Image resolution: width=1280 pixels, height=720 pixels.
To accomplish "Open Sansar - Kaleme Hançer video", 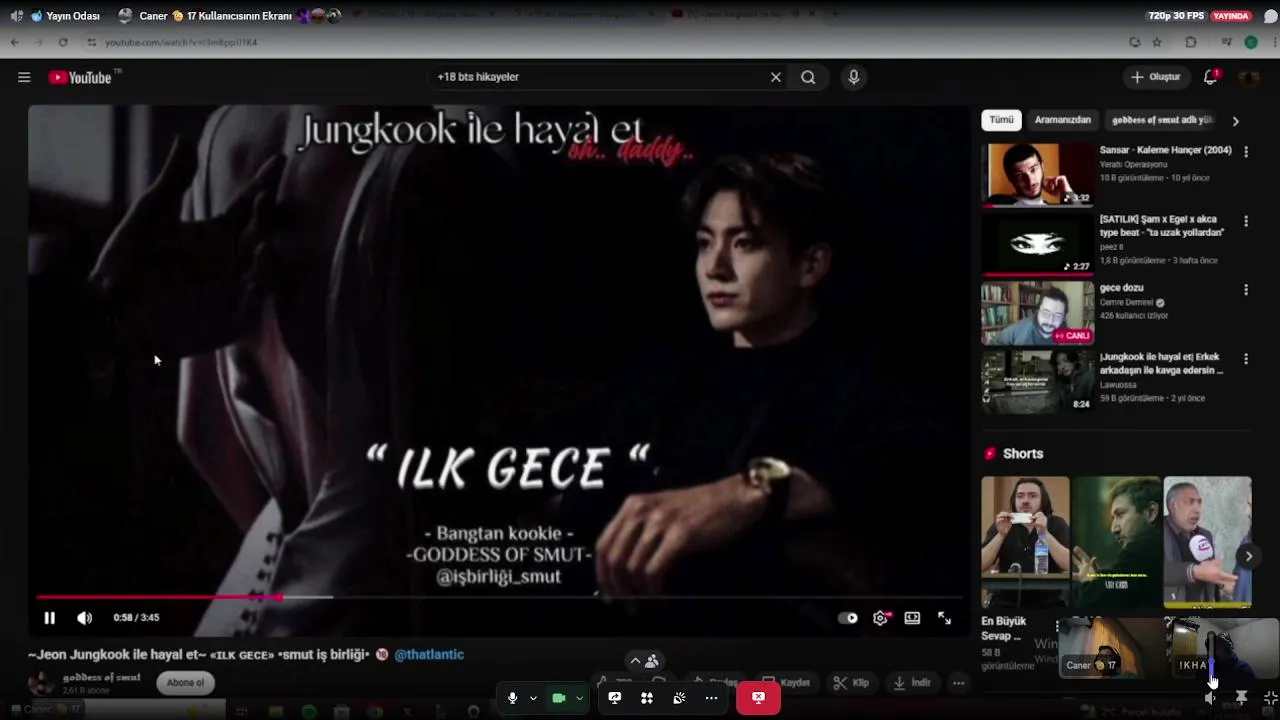I will click(x=1038, y=174).
